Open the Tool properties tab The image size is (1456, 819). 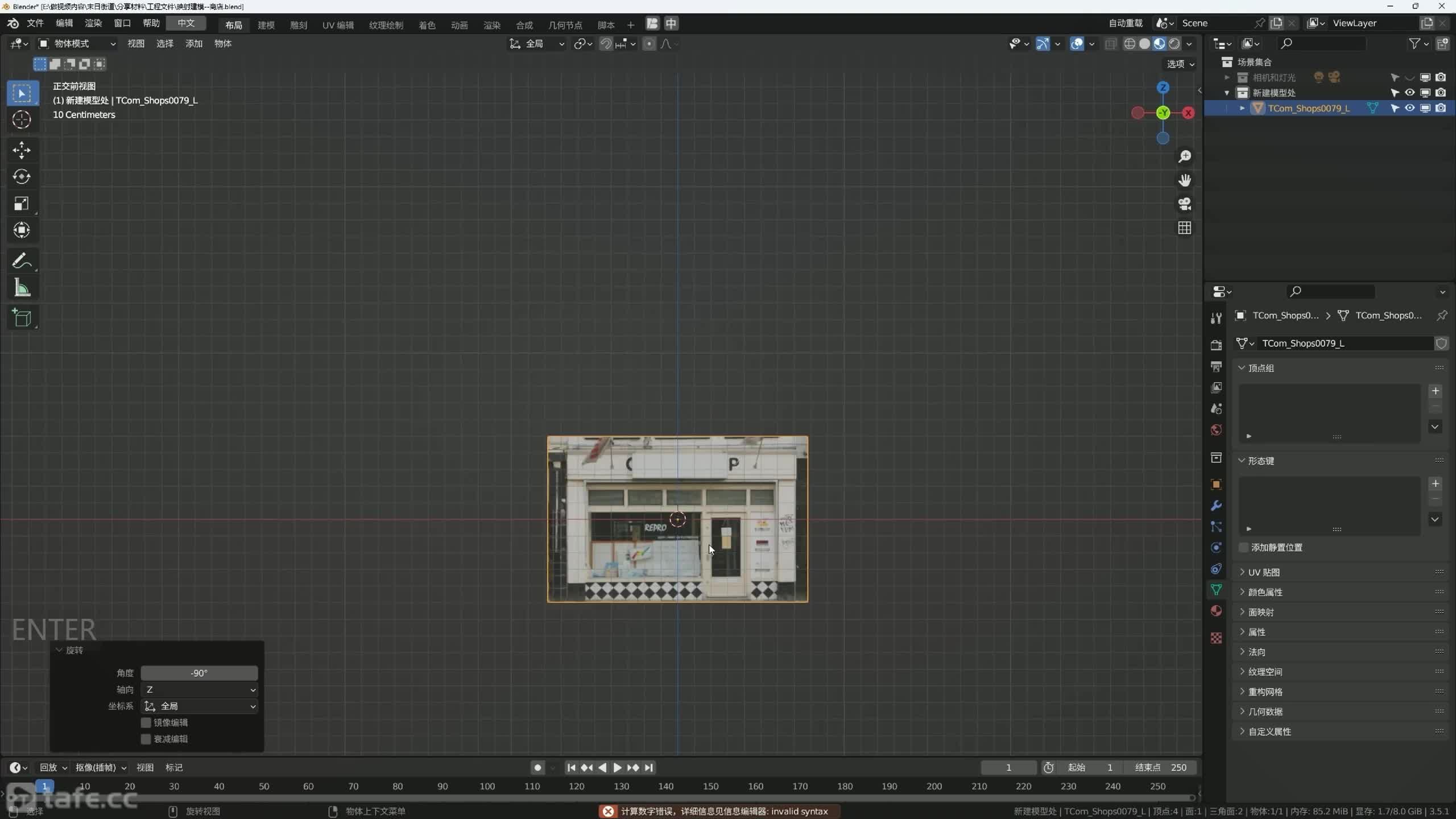click(x=1216, y=318)
